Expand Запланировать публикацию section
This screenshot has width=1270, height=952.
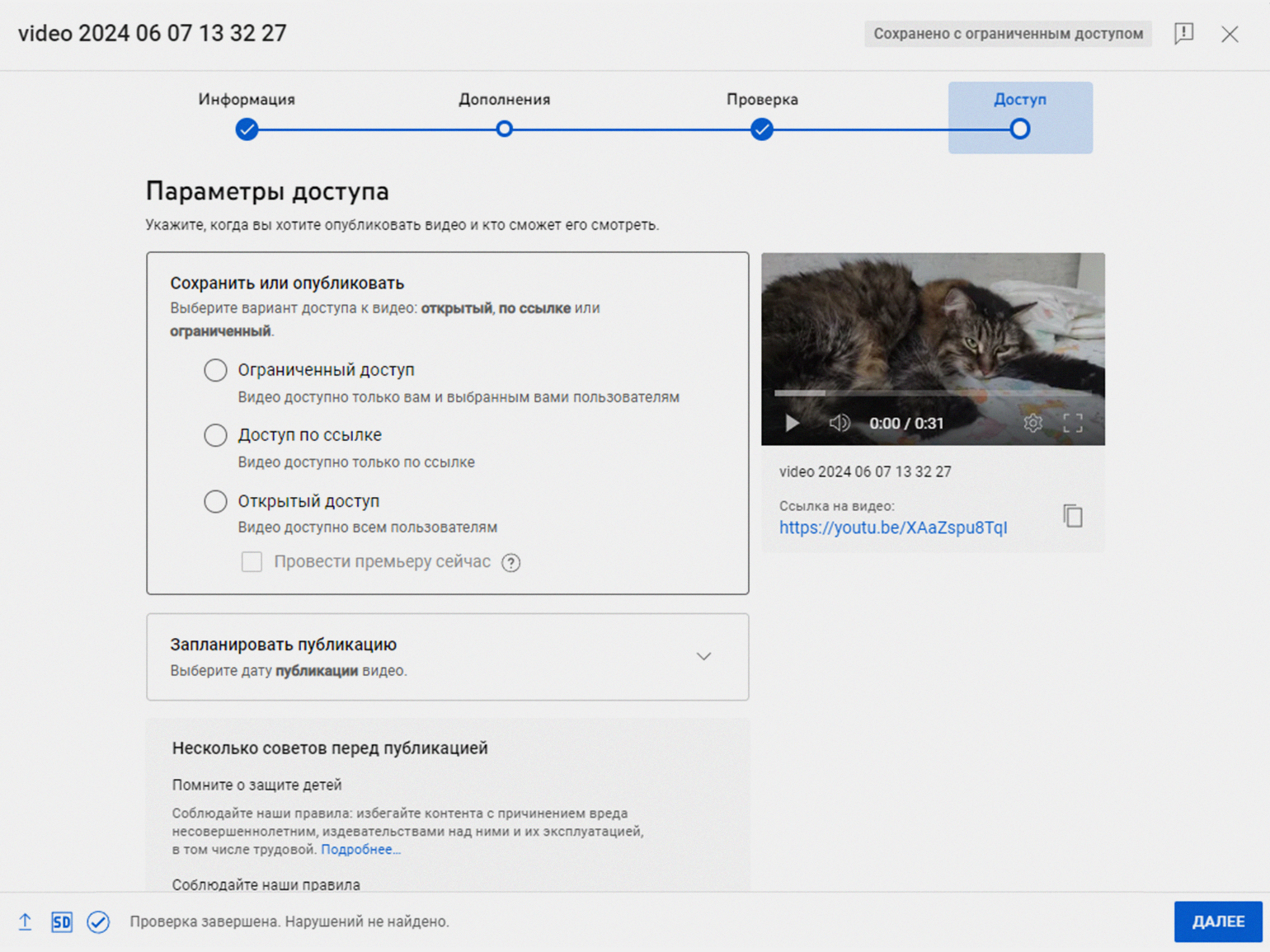point(703,657)
